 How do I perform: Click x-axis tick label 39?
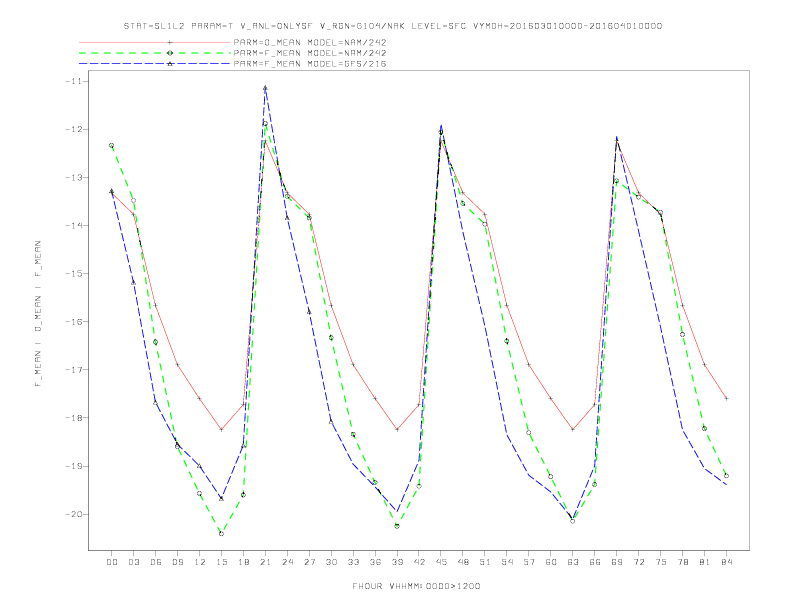coord(397,562)
